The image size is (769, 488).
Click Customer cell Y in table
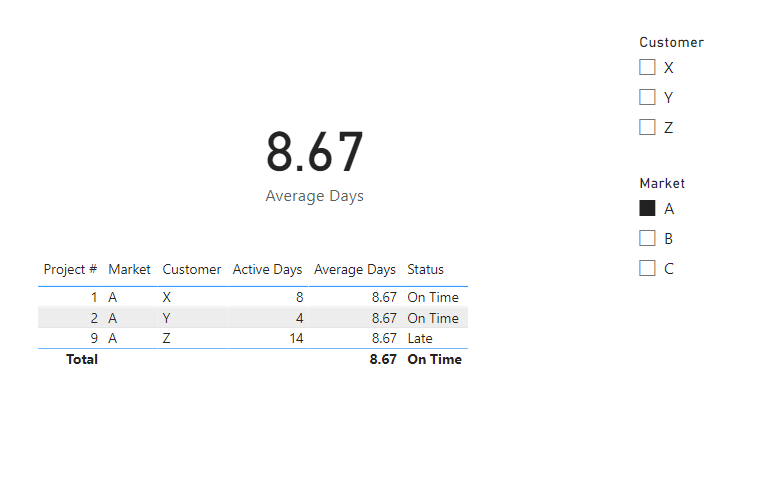[x=167, y=318]
